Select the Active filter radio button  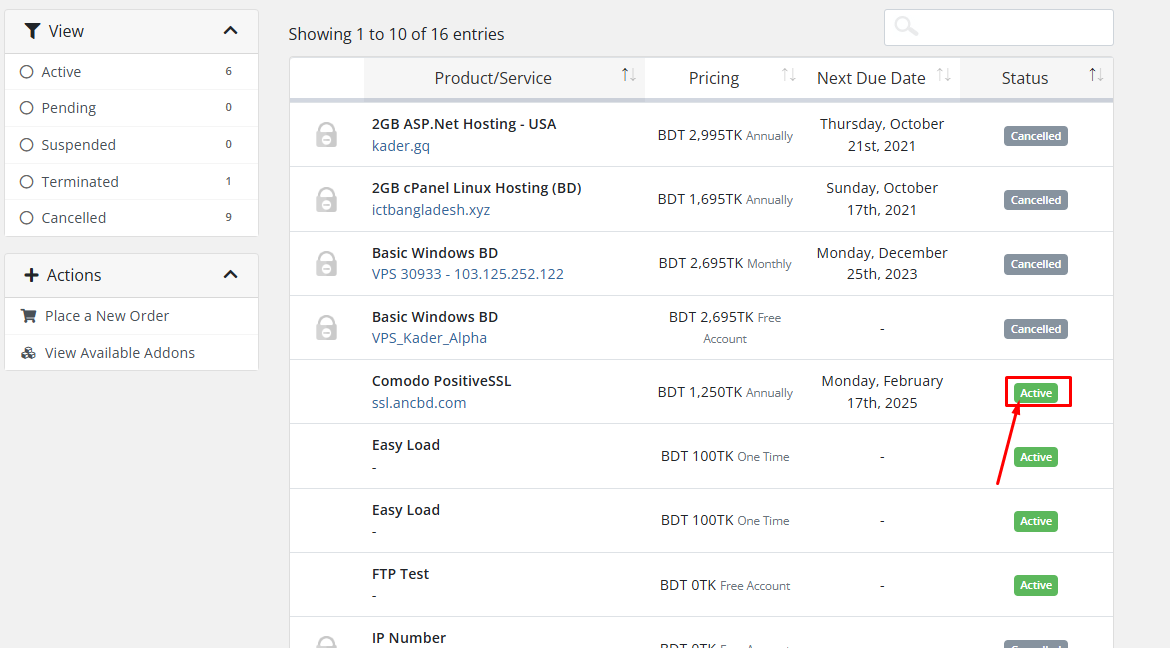(x=27, y=72)
